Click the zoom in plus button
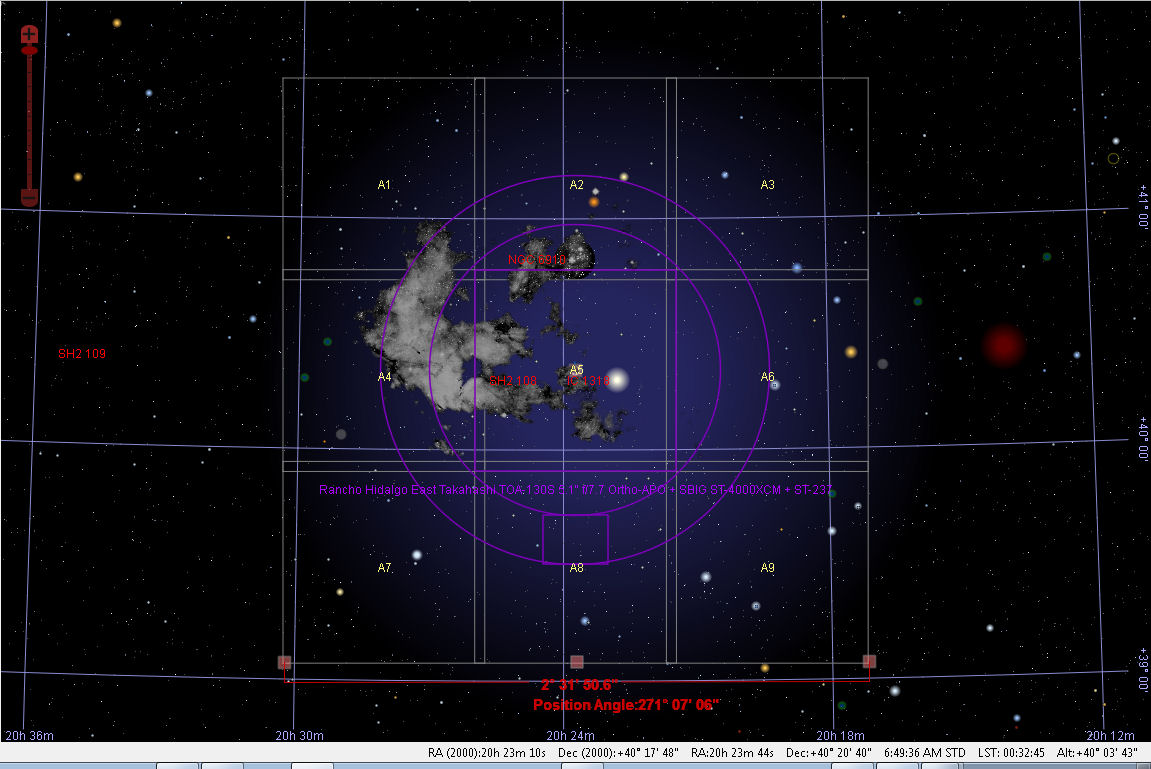The height and width of the screenshot is (769, 1151). pos(29,35)
